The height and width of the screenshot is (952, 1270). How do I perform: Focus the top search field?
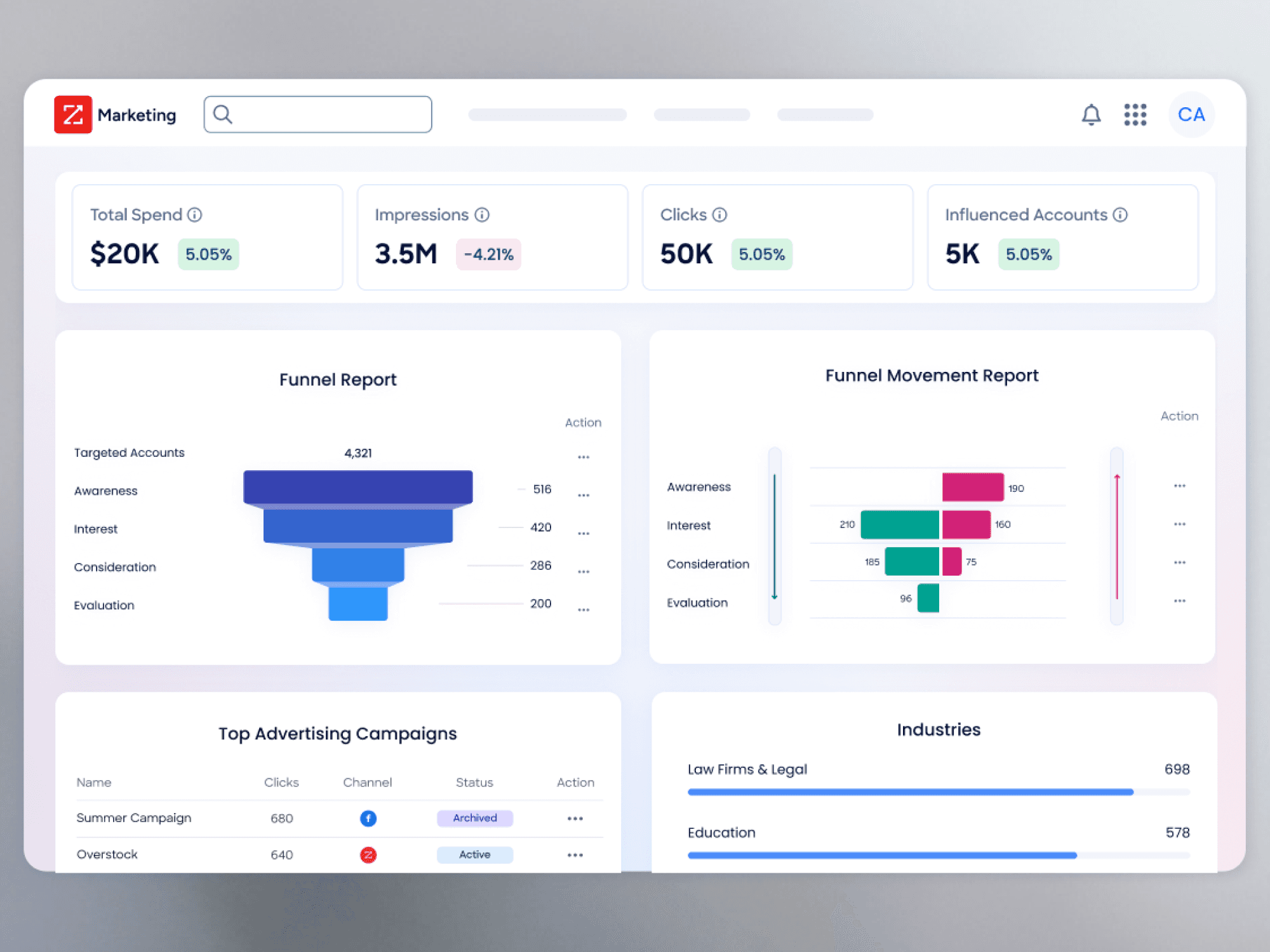317,114
